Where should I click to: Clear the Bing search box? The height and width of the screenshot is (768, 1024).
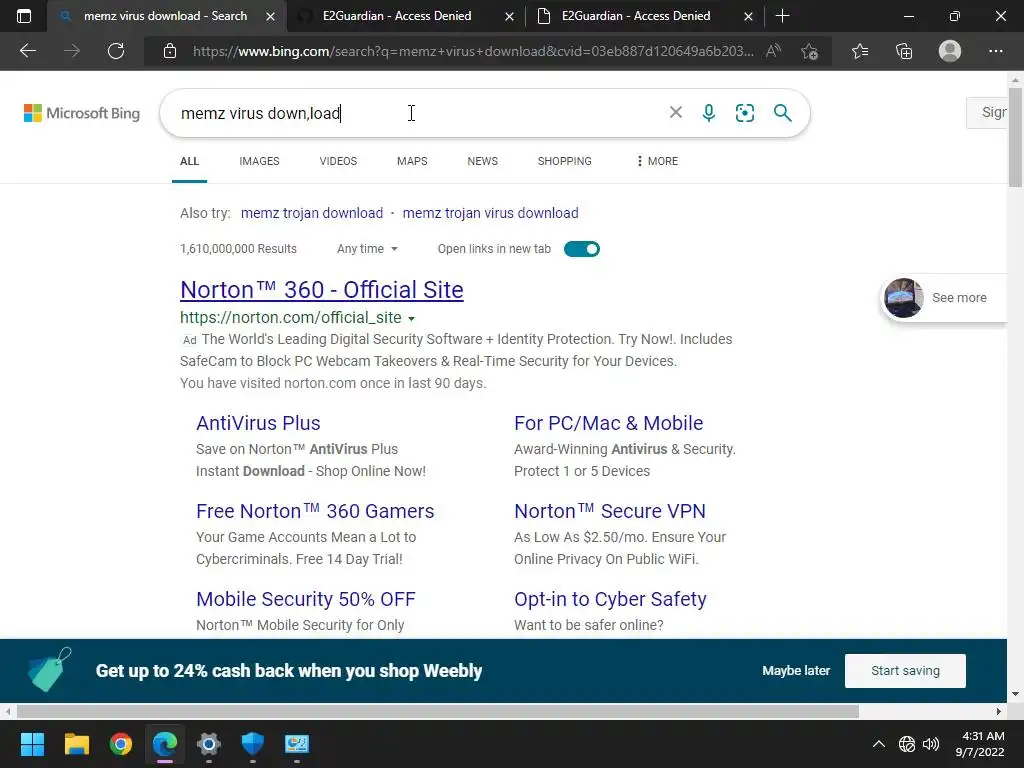pyautogui.click(x=676, y=112)
